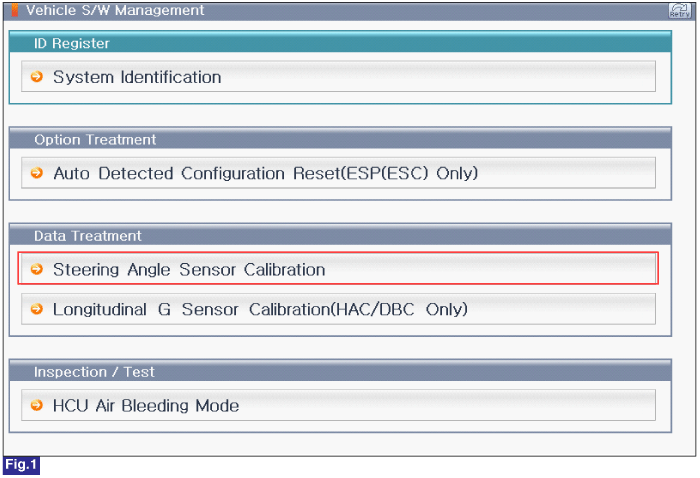Choose Longitudinal G Sensor Calibration(HAC/DBC Only)
This screenshot has width=700, height=478.
click(260, 309)
